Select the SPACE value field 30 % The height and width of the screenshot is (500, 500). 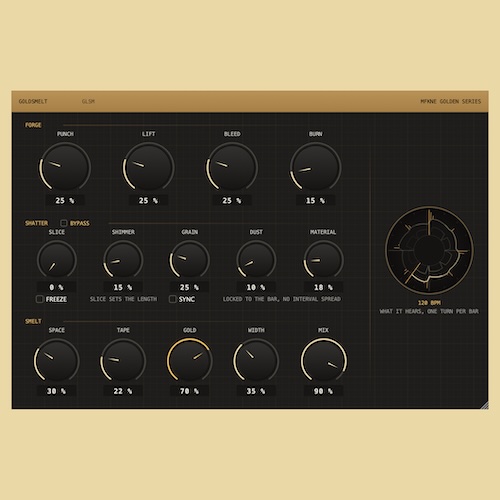(57, 391)
